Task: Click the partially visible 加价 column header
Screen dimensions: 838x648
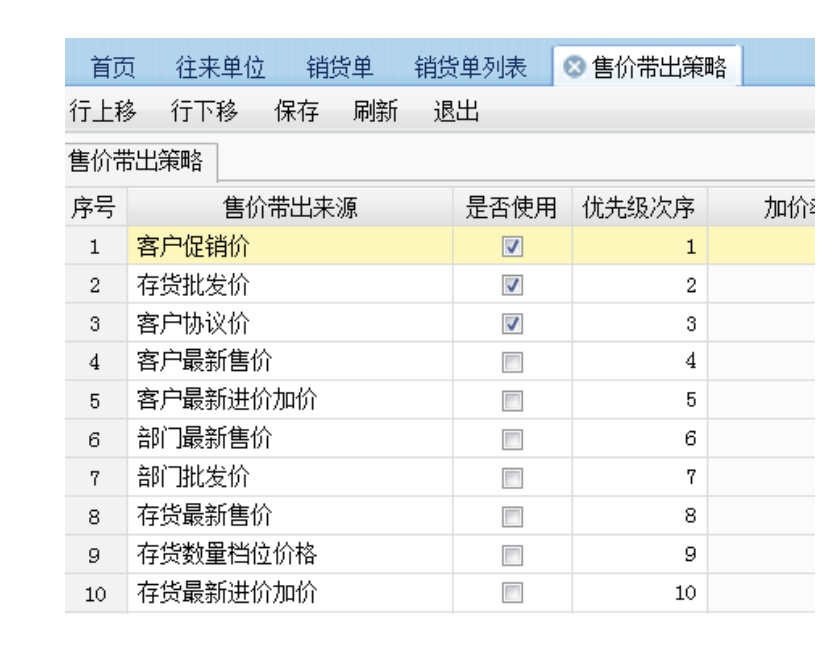Action: pyautogui.click(x=762, y=207)
